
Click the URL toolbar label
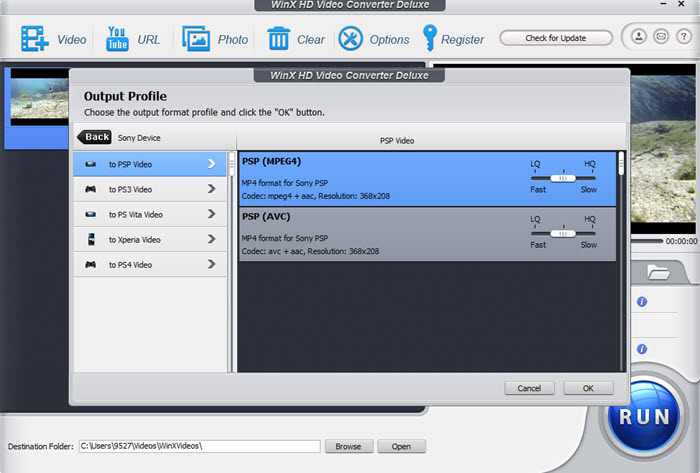149,40
